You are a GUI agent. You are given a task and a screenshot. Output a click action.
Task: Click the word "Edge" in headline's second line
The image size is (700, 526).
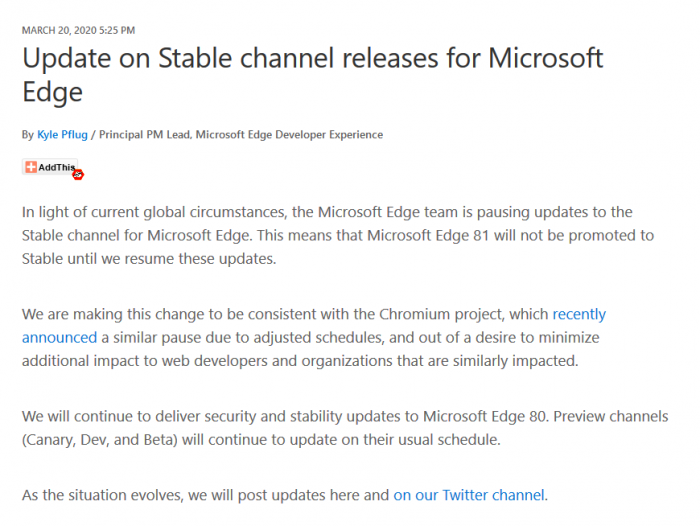52,92
